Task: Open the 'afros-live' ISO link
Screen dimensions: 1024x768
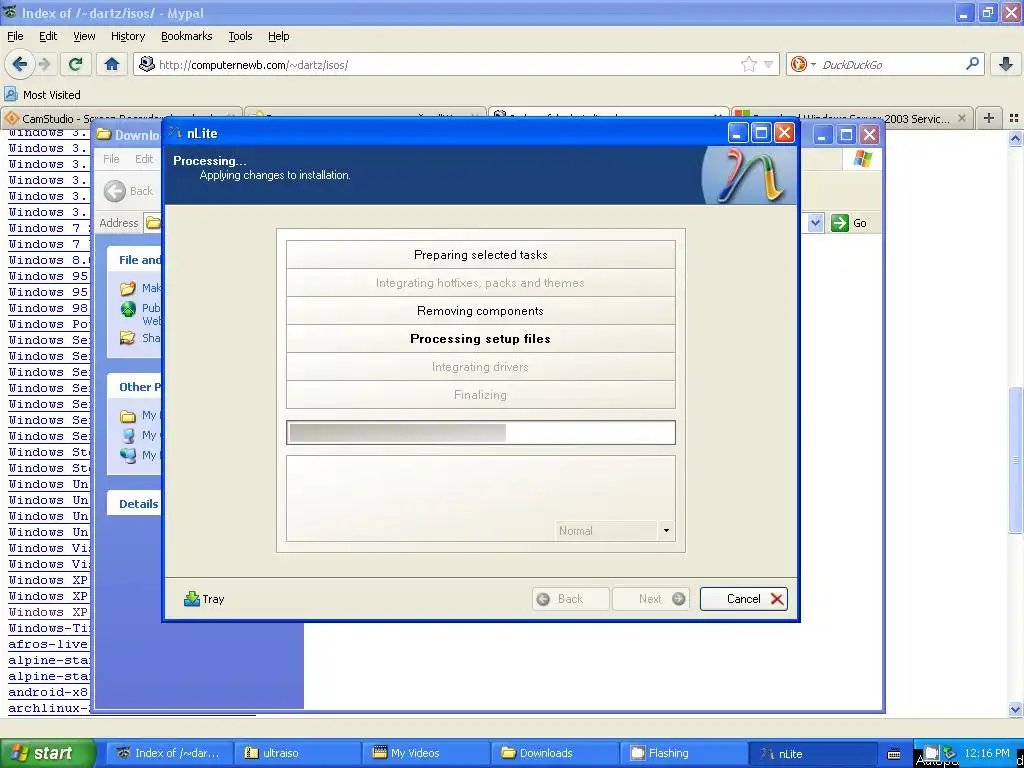Action: click(48, 644)
